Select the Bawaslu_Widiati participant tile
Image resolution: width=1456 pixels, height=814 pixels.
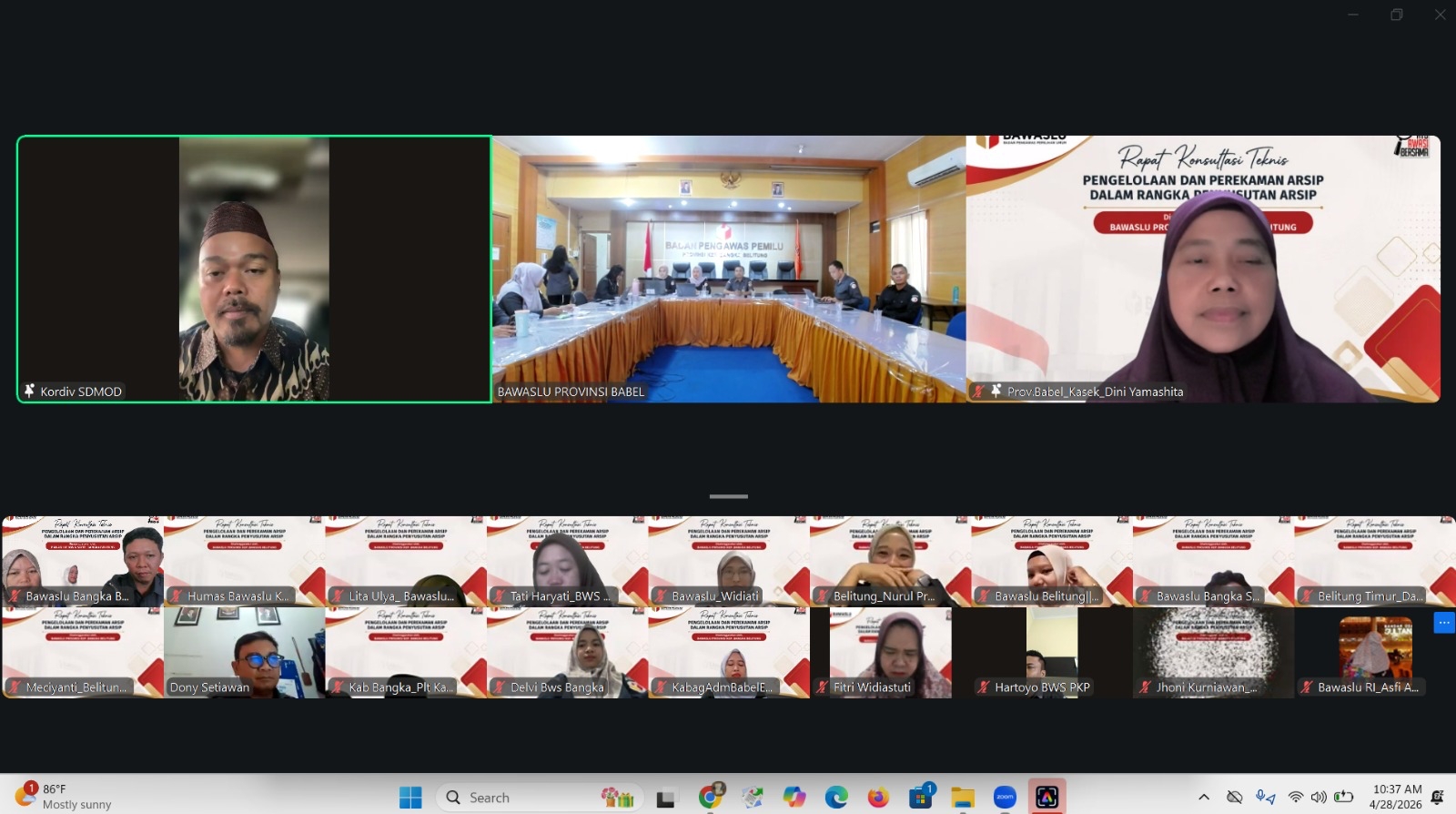729,562
